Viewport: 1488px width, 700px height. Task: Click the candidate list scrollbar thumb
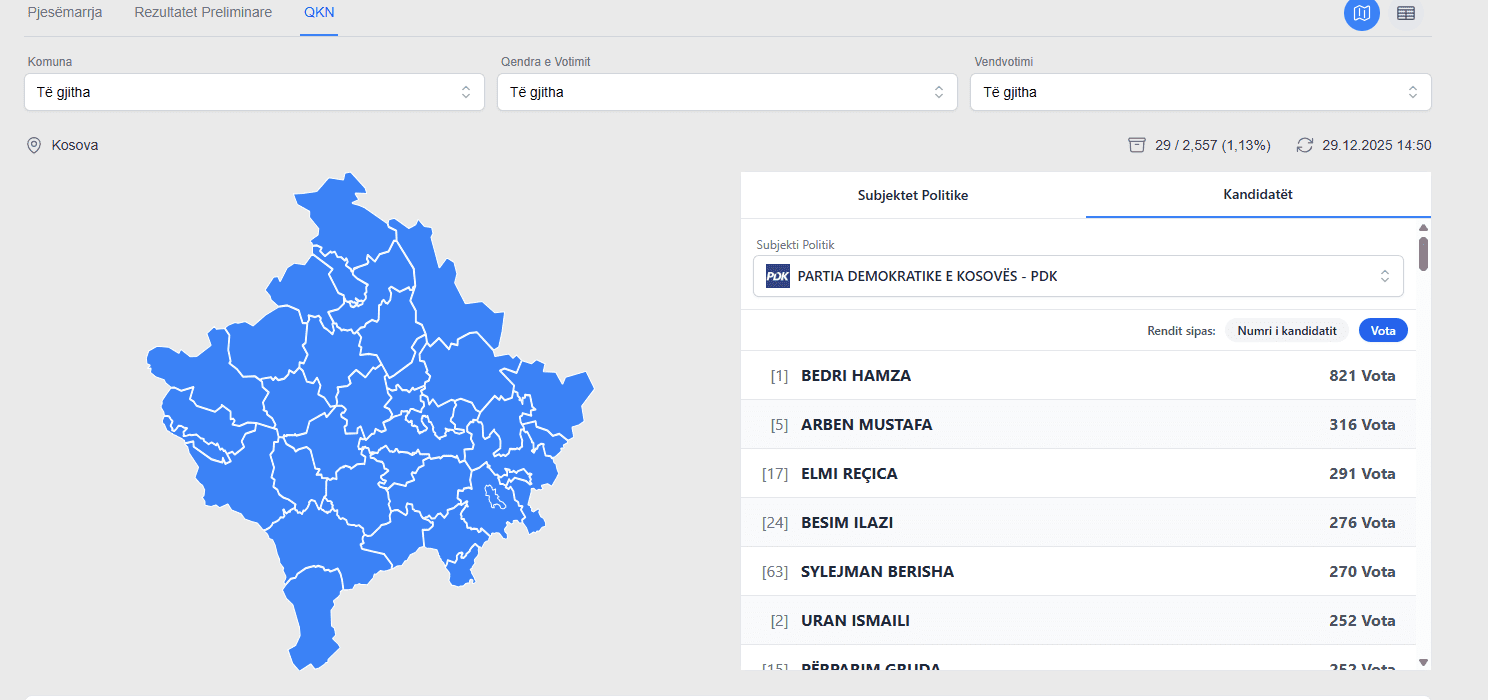pyautogui.click(x=1423, y=252)
